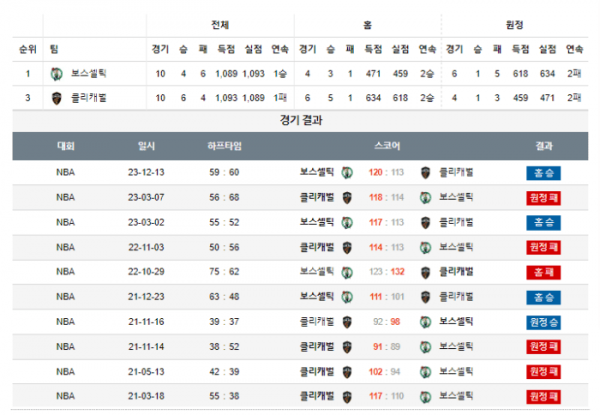
Task: Click team name 보스셀틱 in standings
Action: coord(89,73)
